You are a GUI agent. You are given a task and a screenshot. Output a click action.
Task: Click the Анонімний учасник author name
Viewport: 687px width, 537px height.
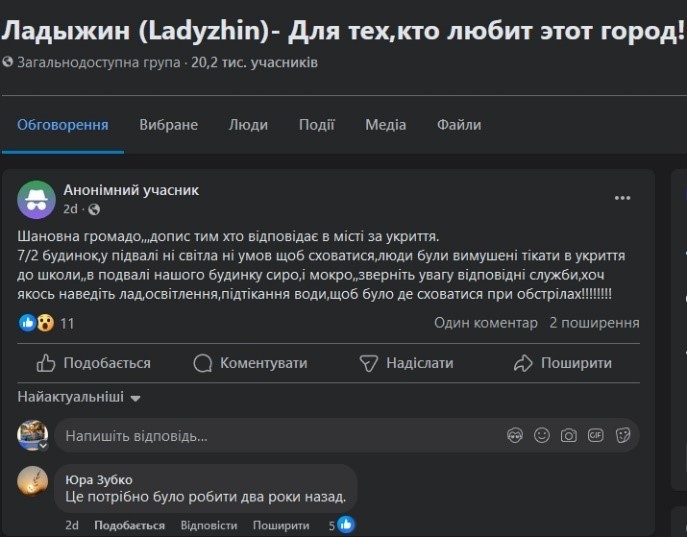tap(131, 190)
